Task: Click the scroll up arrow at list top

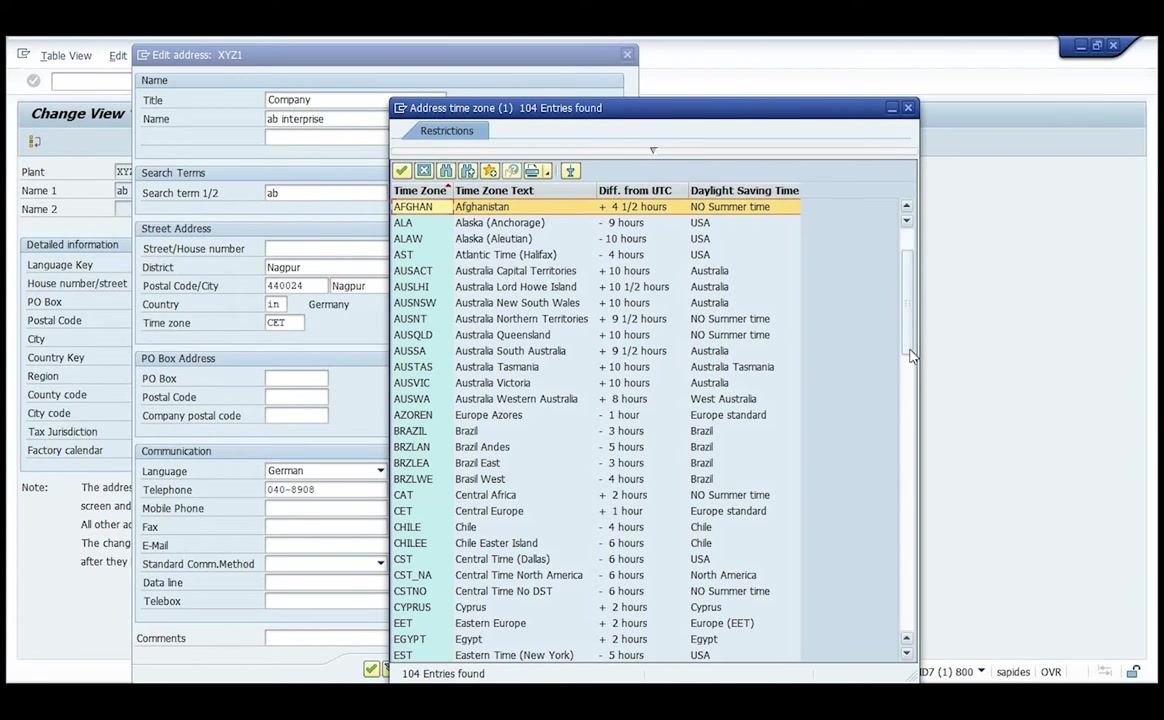Action: point(906,206)
